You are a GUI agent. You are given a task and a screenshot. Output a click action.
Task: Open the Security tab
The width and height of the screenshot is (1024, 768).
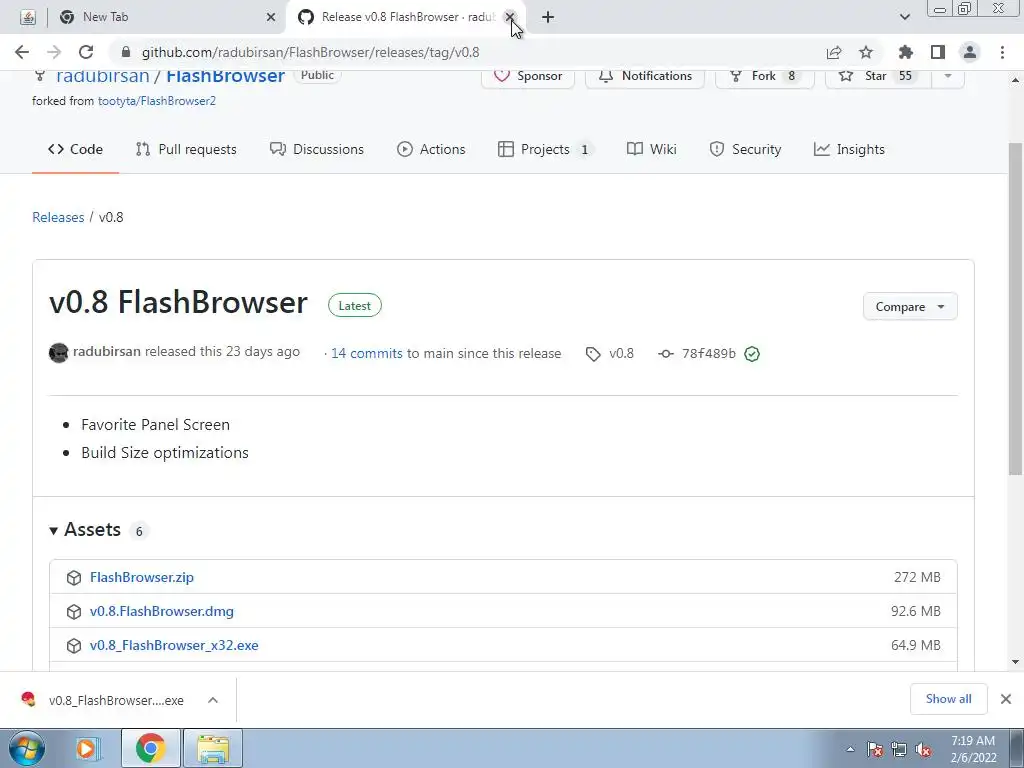point(745,150)
